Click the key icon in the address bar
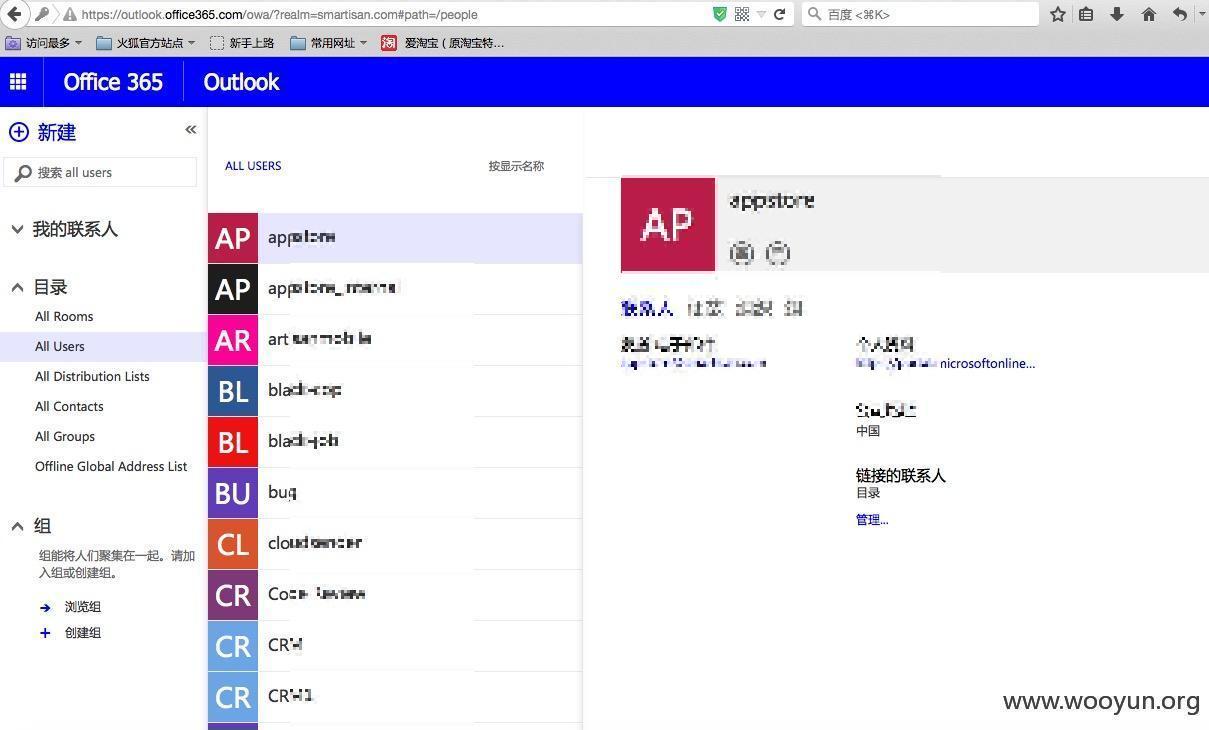The image size is (1209, 730). (41, 14)
